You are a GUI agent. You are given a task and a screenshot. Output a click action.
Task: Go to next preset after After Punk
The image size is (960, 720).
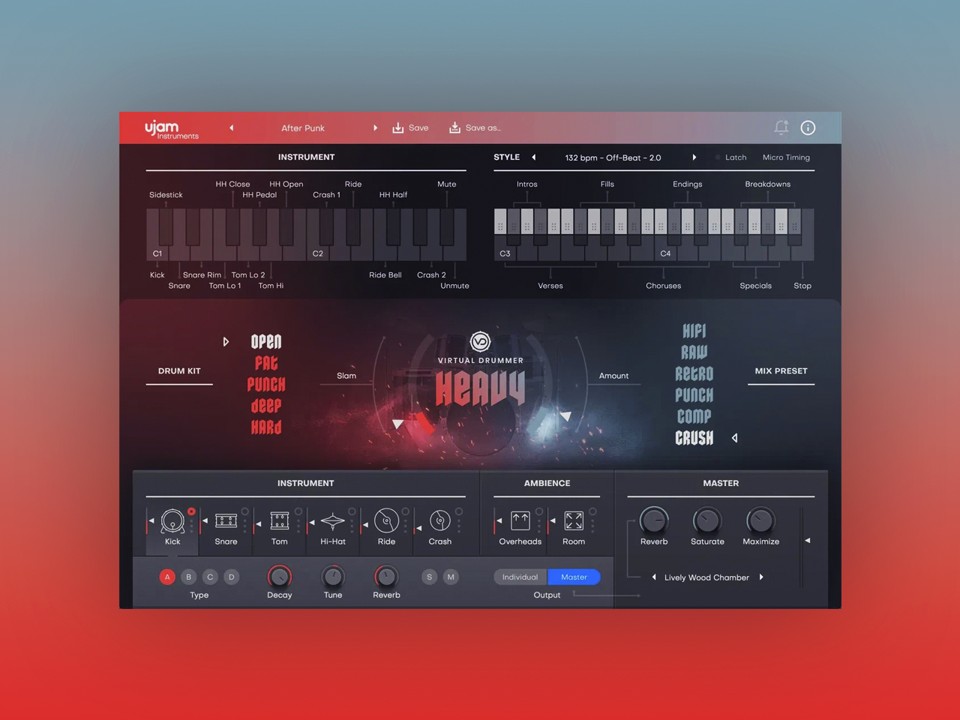pyautogui.click(x=375, y=128)
